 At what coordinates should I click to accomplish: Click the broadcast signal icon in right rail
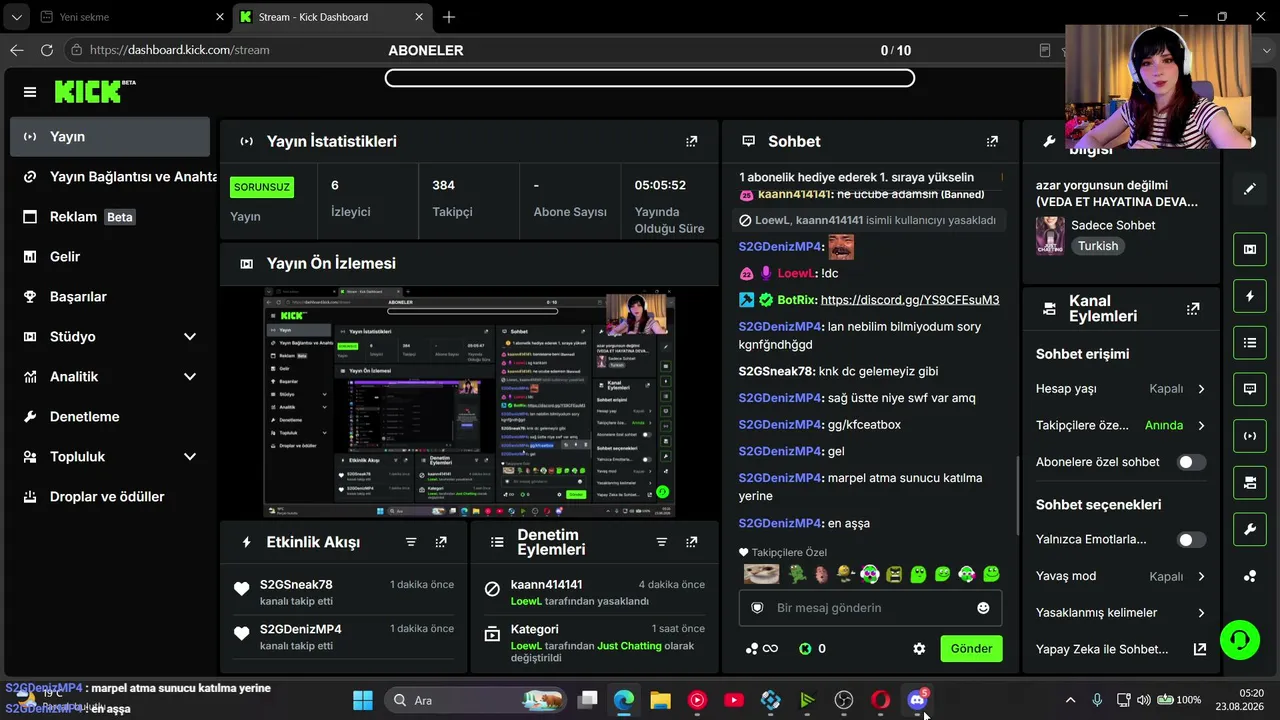1250,436
